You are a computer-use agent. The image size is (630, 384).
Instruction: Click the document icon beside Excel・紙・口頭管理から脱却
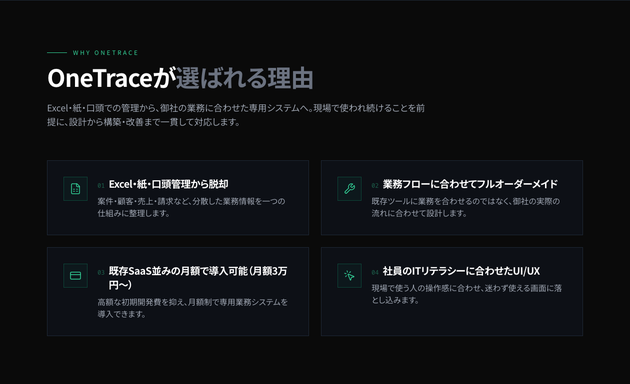point(76,189)
